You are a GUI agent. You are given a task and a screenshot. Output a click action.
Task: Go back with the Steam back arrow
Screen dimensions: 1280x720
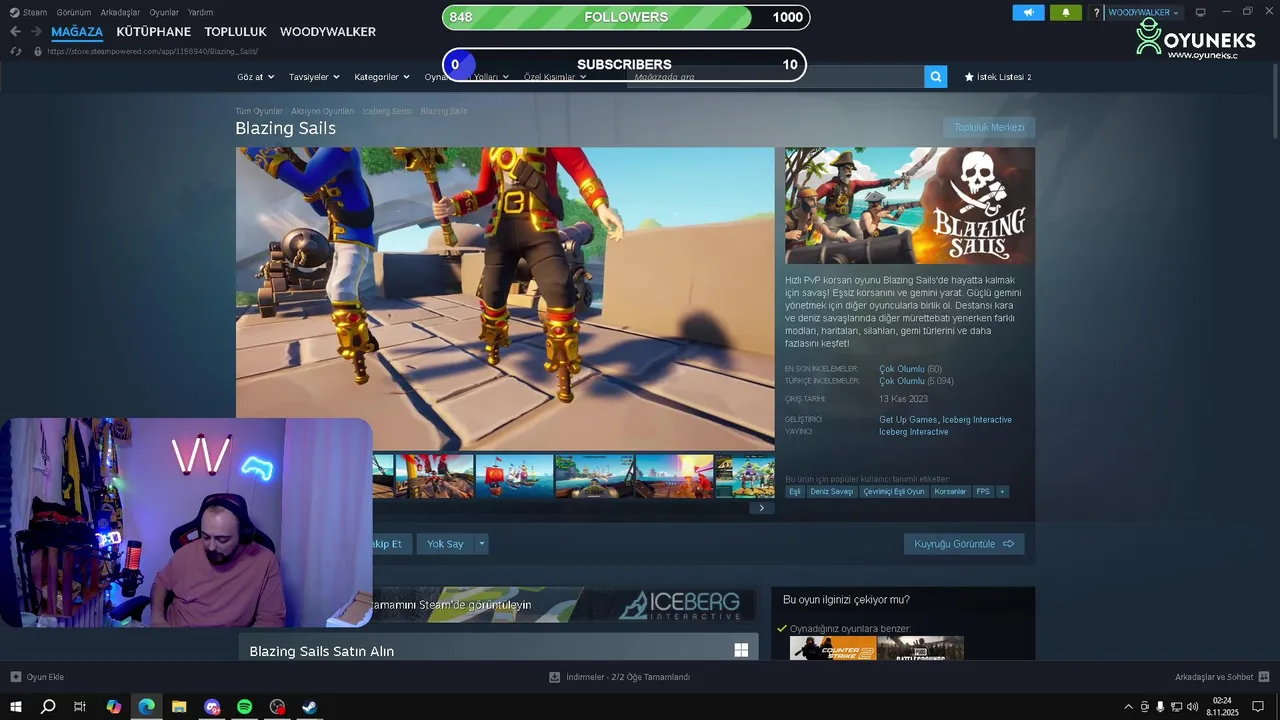(15, 32)
